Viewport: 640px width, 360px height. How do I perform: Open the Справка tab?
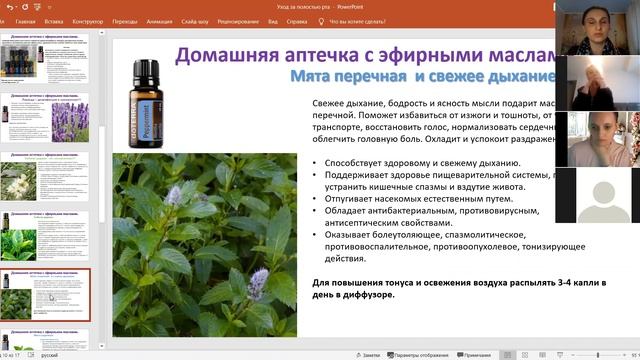coord(297,22)
